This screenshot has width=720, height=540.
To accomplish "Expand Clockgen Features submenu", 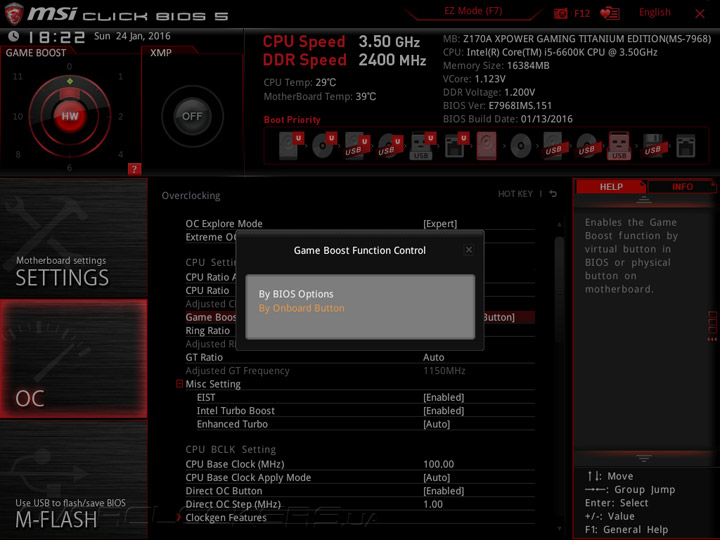I will coord(225,518).
